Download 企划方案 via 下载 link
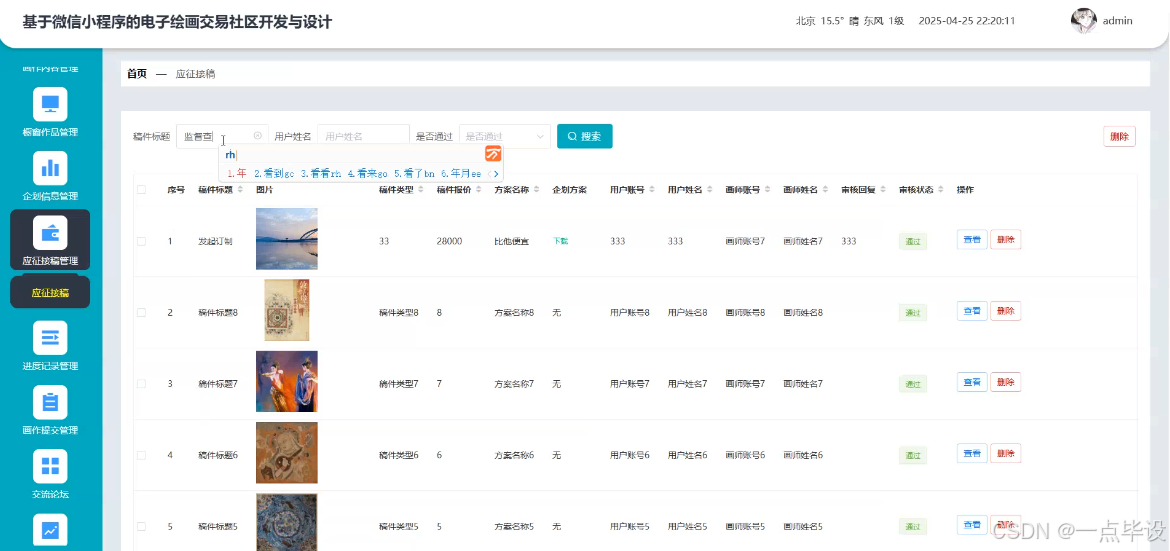 (560, 241)
